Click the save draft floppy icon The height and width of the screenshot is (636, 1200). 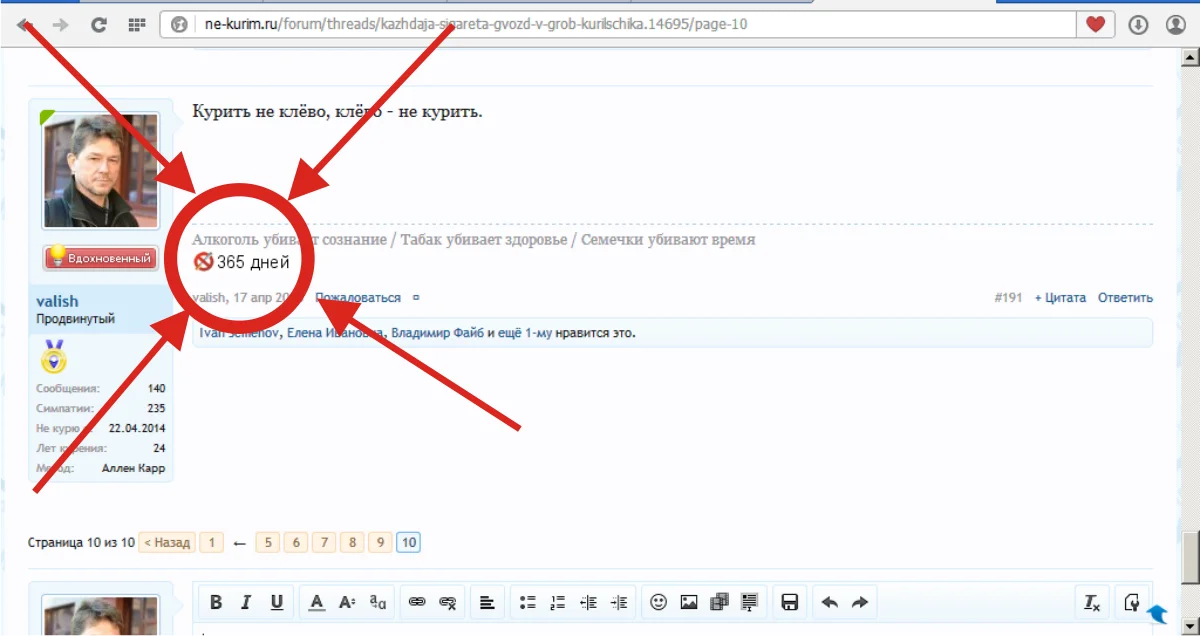click(789, 602)
